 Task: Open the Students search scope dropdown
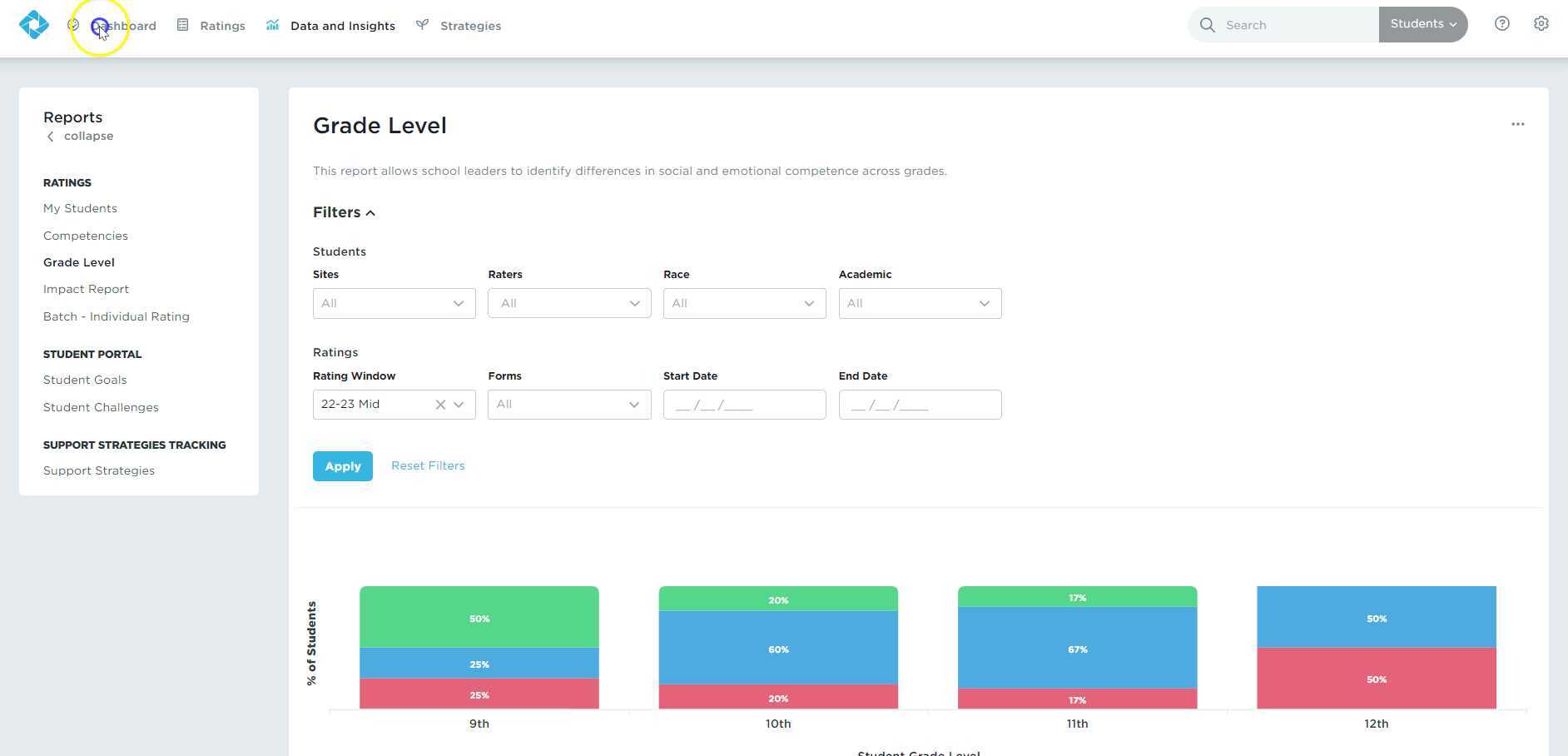point(1422,24)
